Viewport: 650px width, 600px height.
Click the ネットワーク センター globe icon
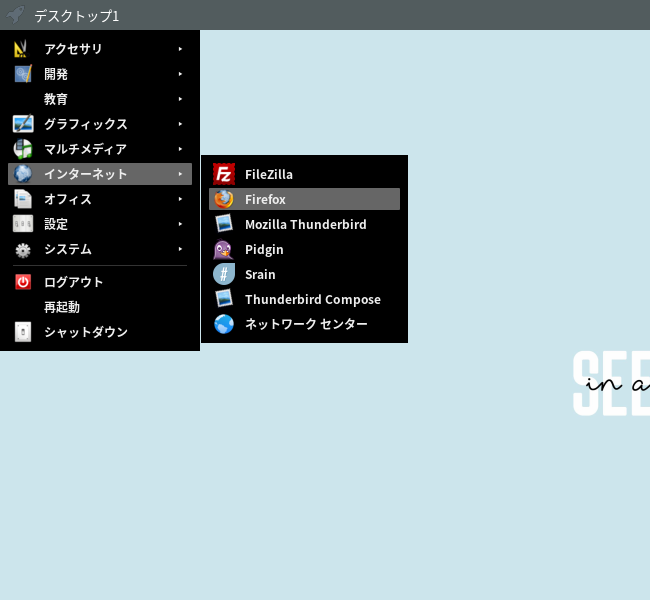coord(224,324)
